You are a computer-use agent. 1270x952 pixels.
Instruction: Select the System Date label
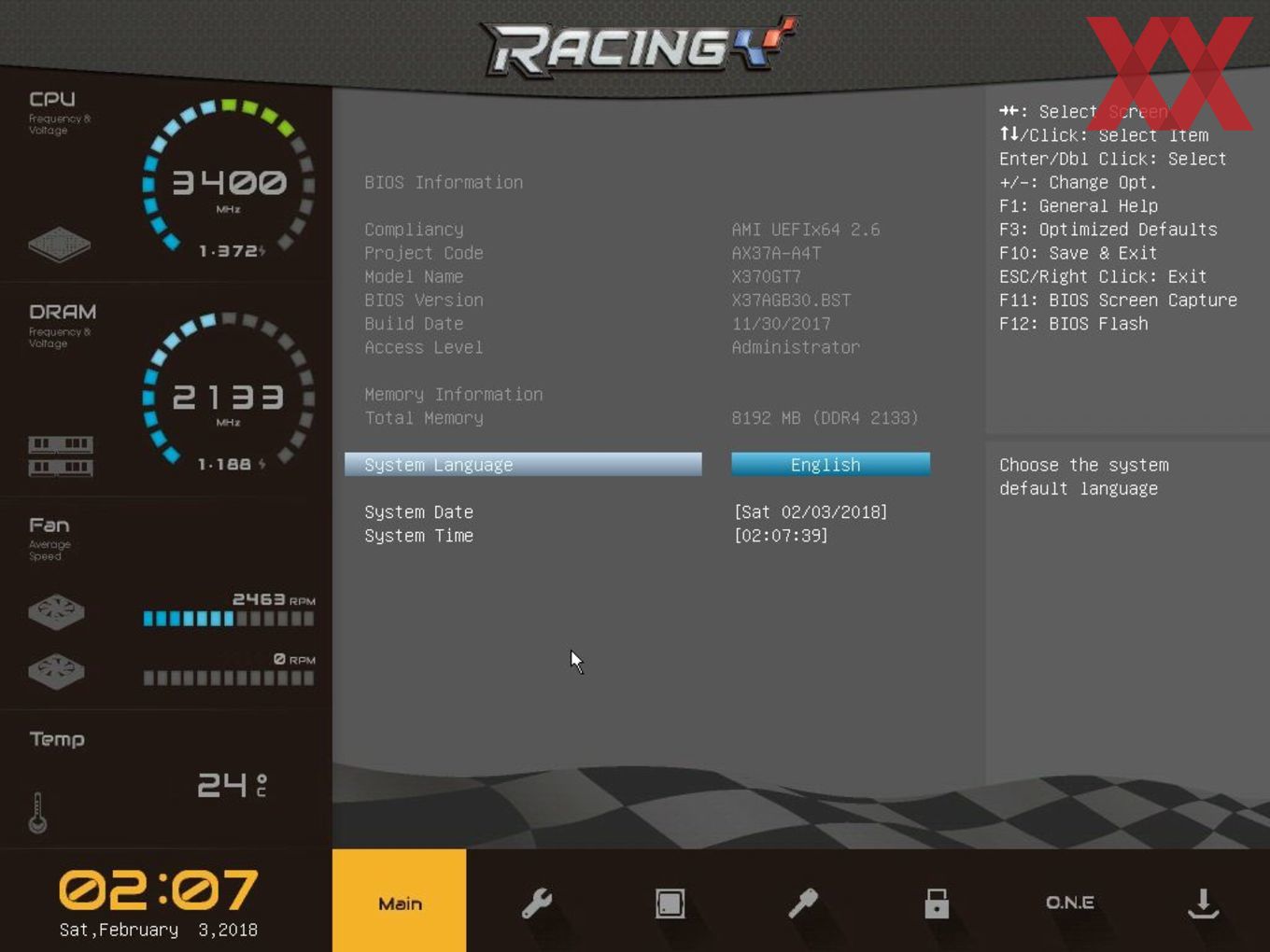click(x=418, y=511)
